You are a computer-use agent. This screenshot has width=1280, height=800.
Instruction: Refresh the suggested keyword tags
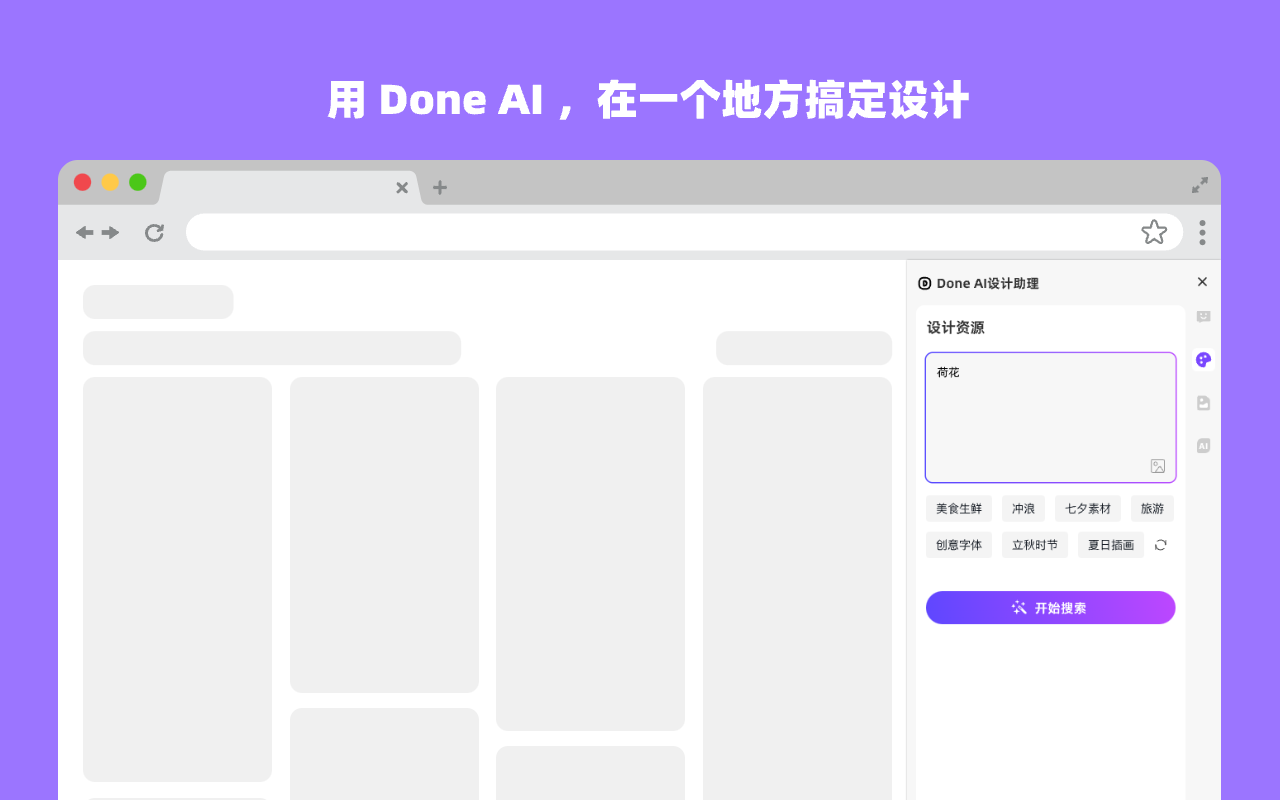tap(1159, 545)
